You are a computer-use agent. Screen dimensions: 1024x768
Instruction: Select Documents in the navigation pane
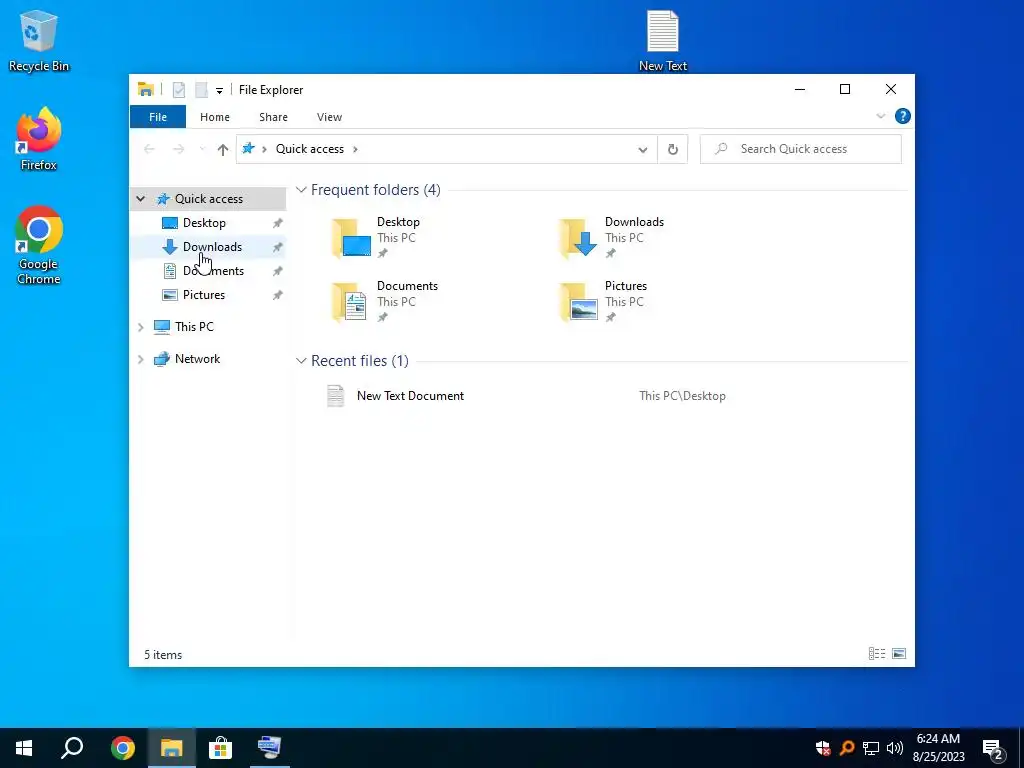pos(213,271)
